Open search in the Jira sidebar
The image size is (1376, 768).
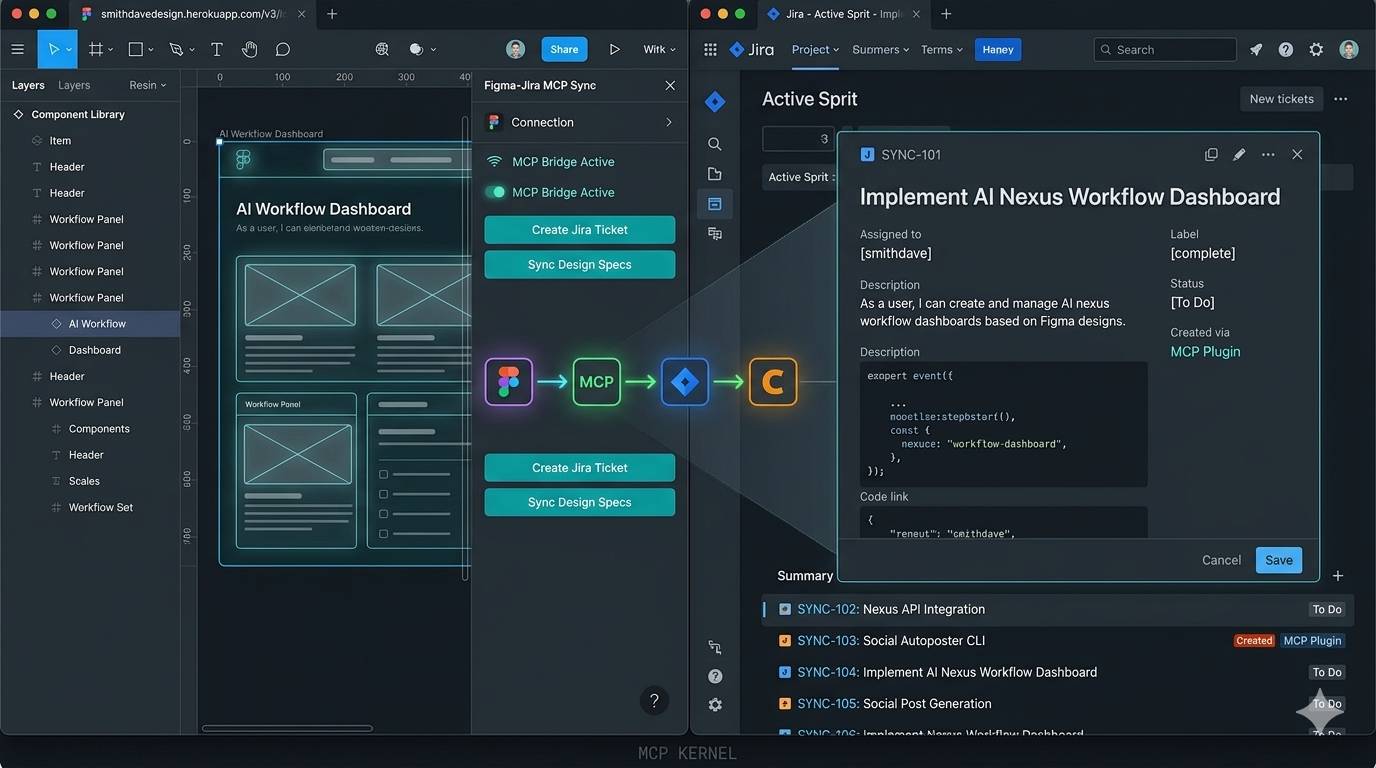tap(714, 143)
